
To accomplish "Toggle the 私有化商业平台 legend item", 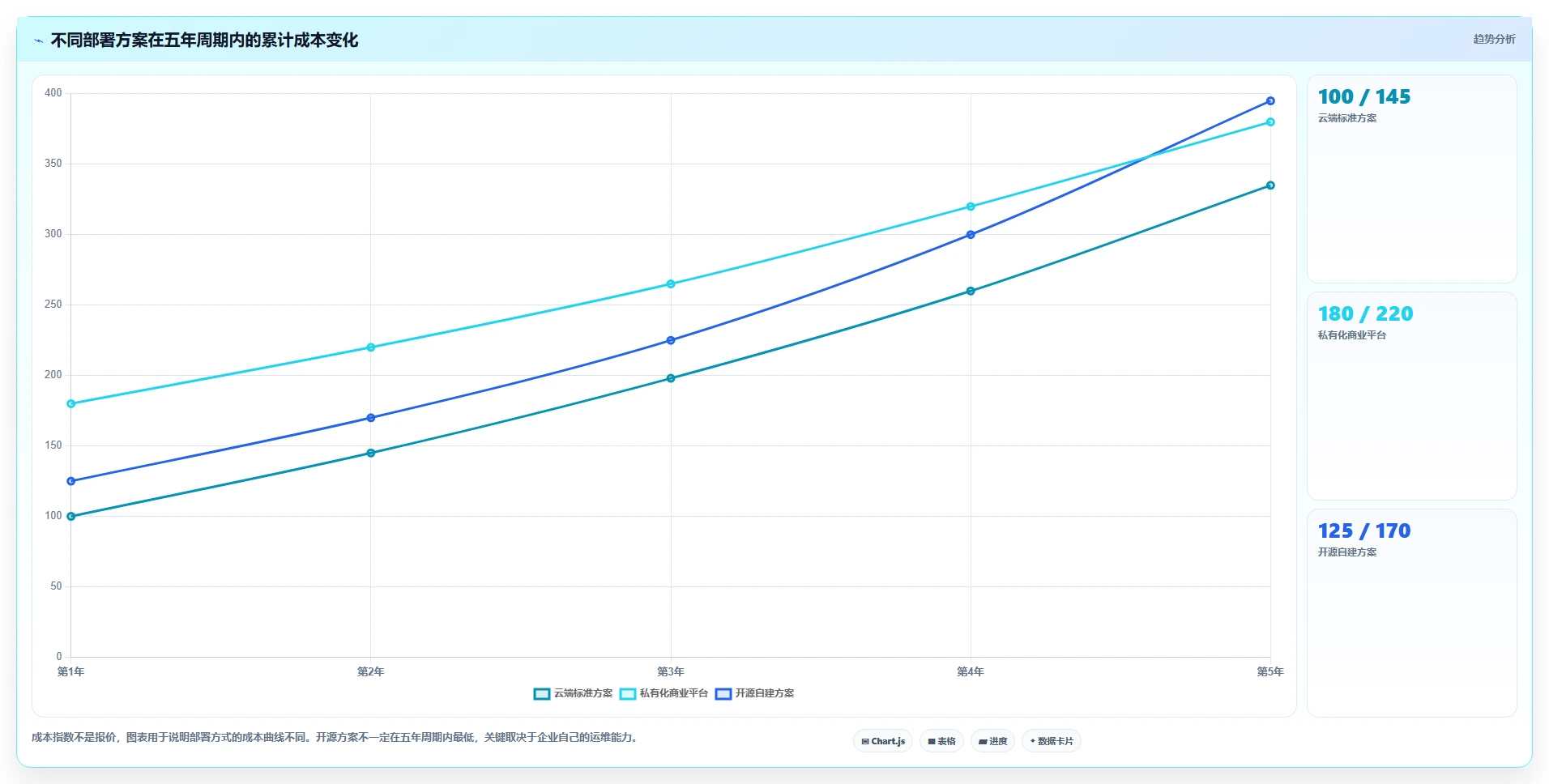I will [664, 693].
